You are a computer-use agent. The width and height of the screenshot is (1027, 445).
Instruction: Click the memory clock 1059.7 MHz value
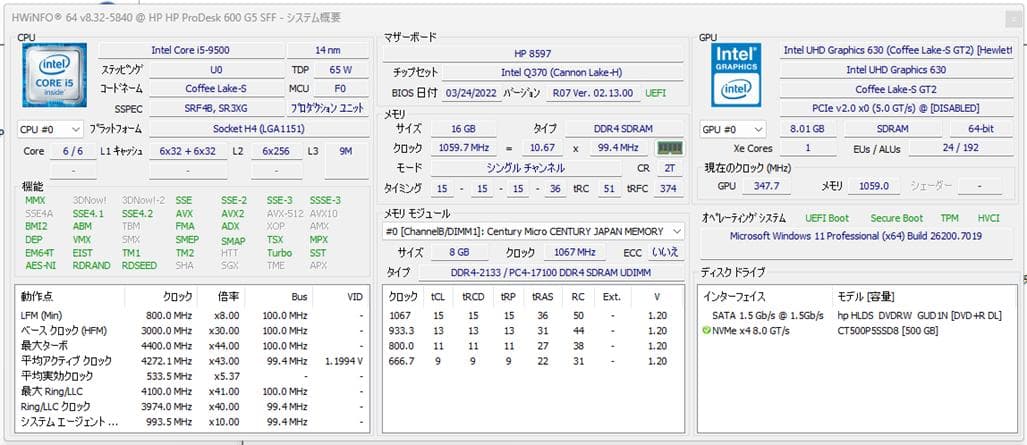[464, 149]
